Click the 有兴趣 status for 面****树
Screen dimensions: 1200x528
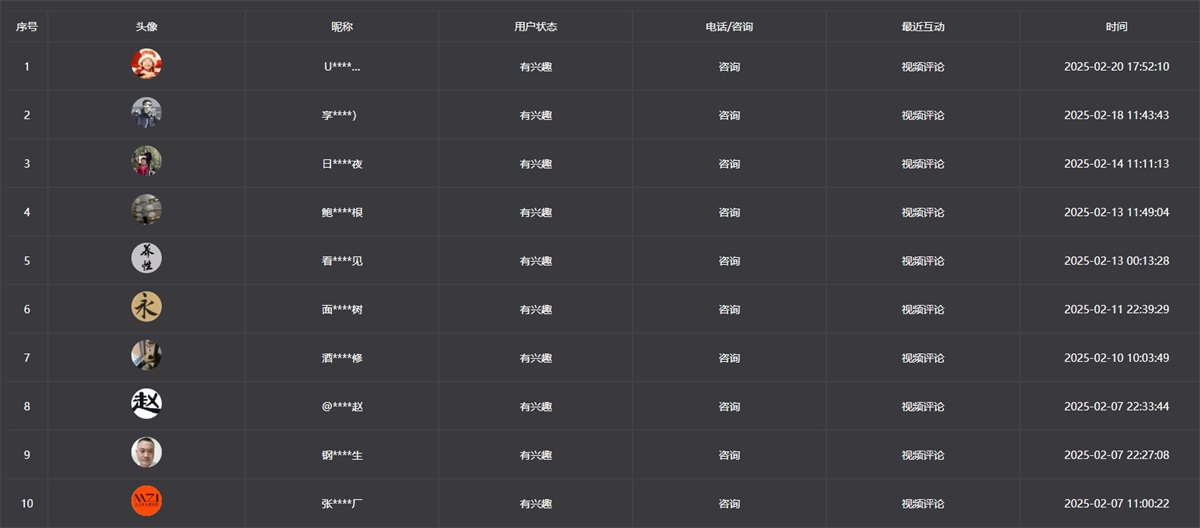click(x=536, y=310)
